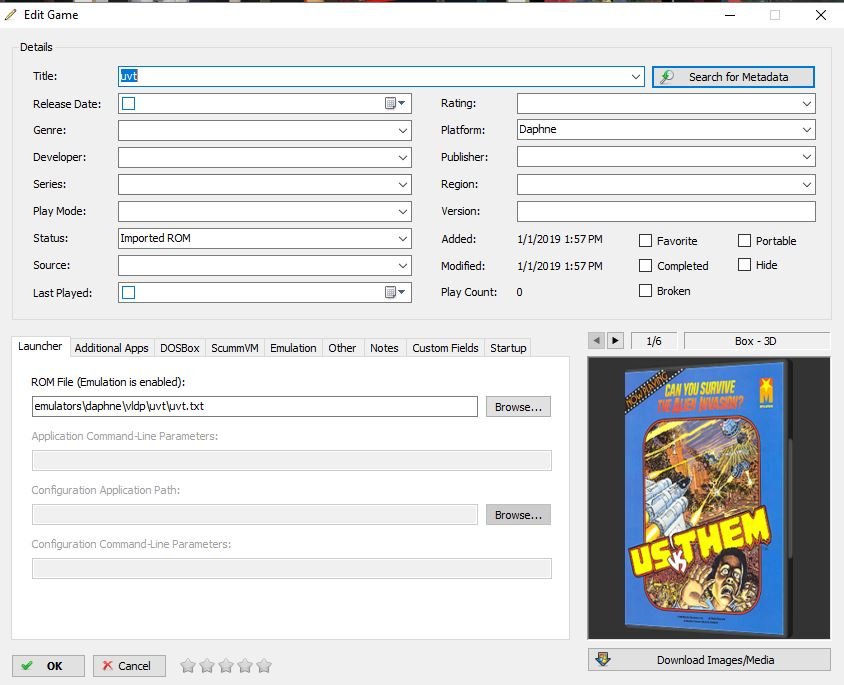
Task: Mark game as Favorite
Action: 645,241
